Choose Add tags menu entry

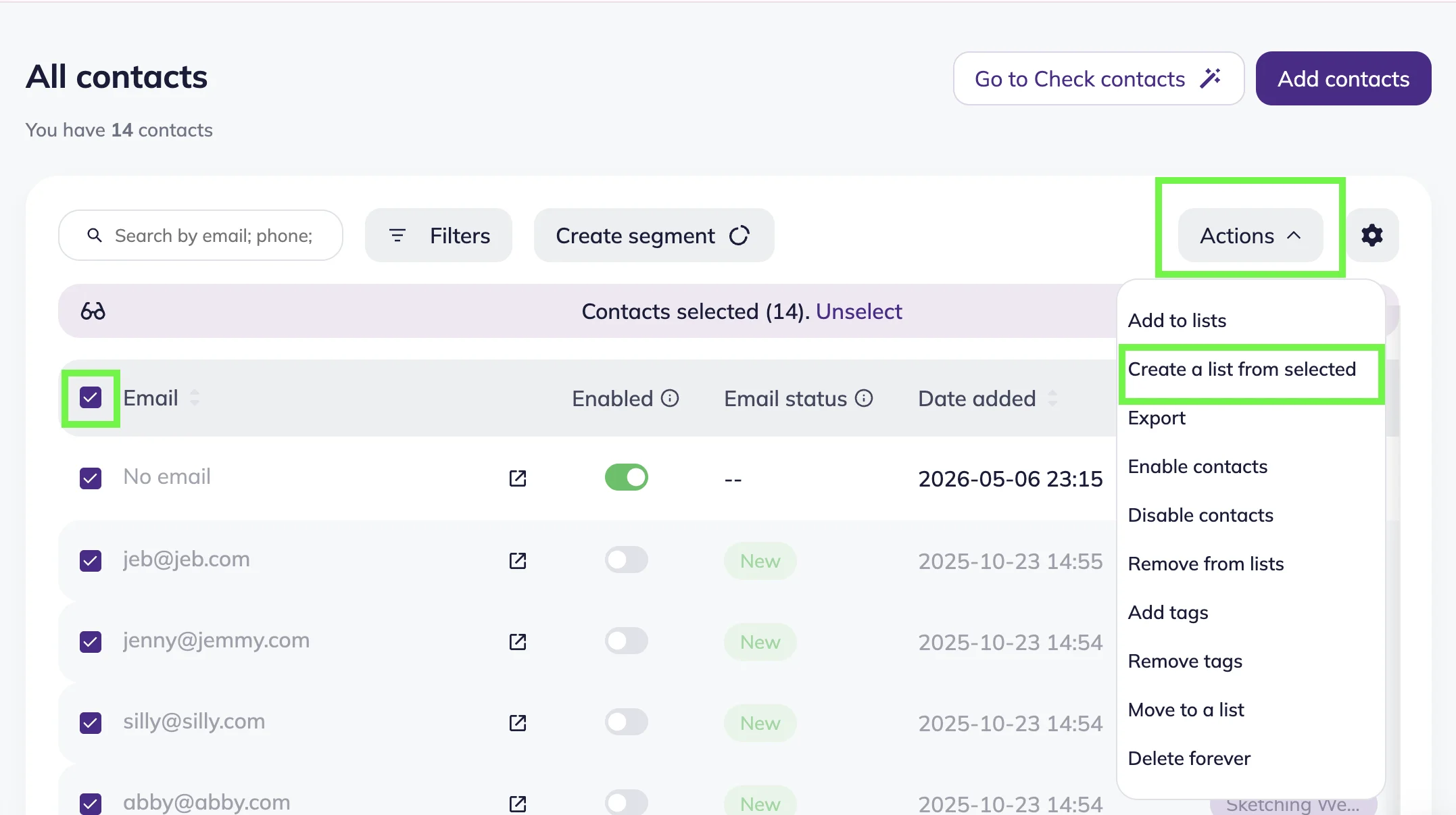coord(1168,612)
